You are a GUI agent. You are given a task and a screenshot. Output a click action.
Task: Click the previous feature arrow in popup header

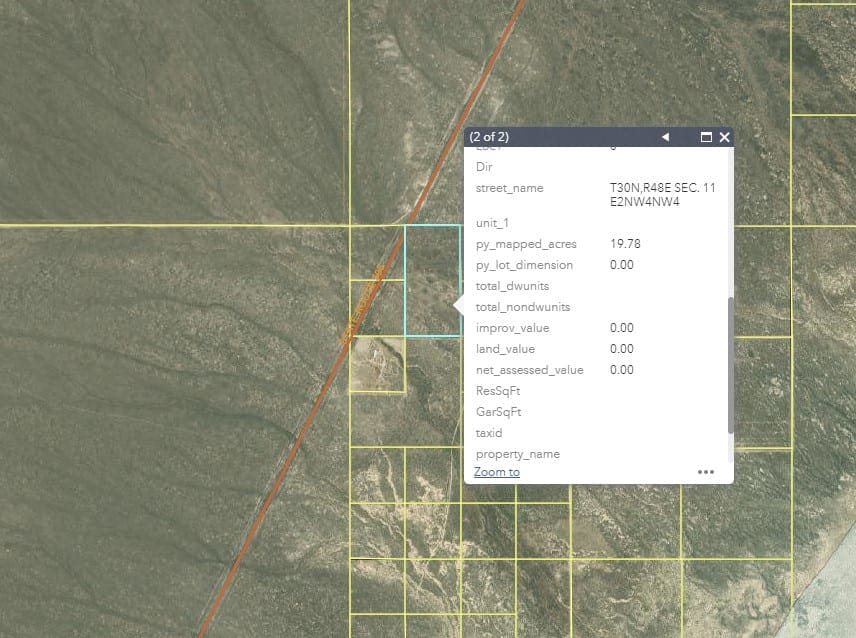pyautogui.click(x=666, y=136)
